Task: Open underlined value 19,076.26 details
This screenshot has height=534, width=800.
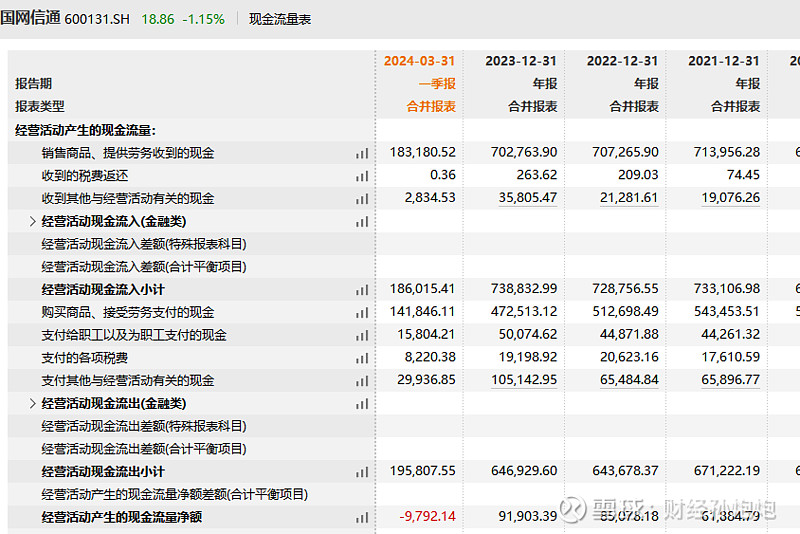Action: pos(731,198)
